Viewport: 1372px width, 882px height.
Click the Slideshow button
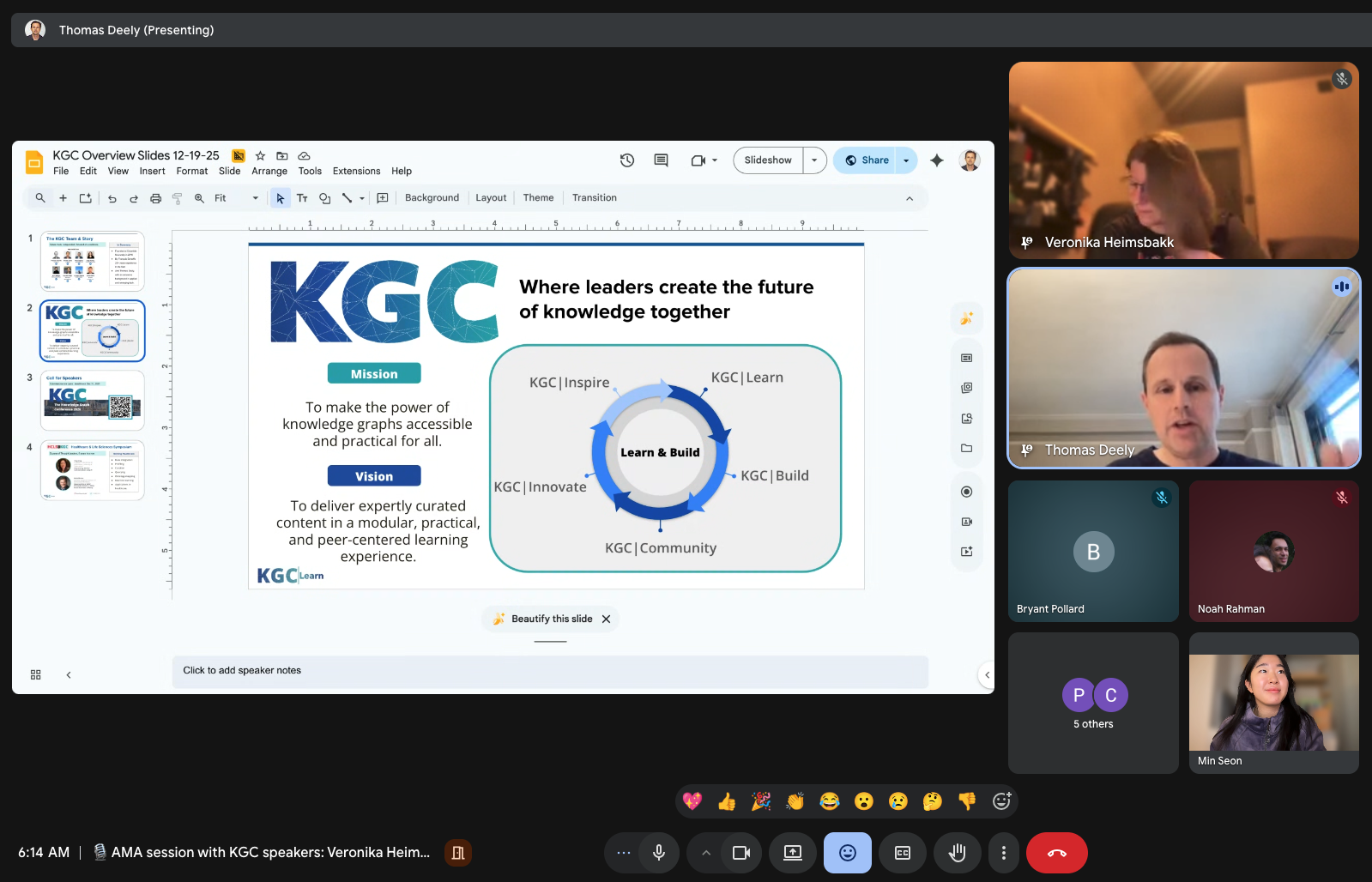[768, 160]
